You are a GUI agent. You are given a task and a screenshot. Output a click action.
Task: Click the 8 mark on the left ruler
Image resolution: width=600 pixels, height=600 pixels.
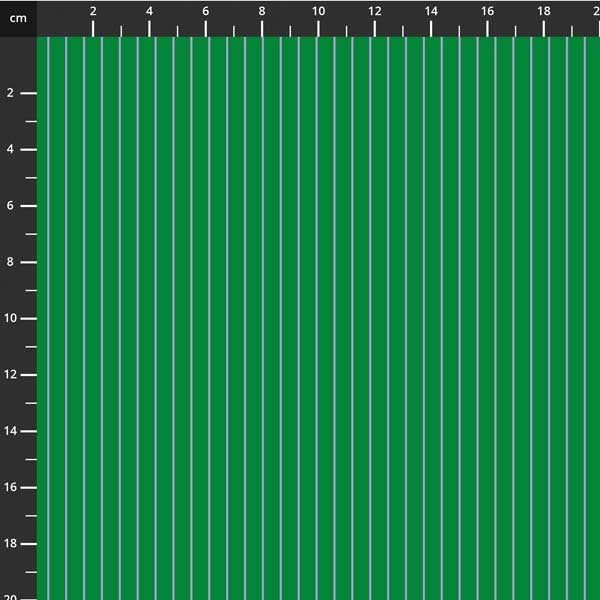tap(10, 262)
